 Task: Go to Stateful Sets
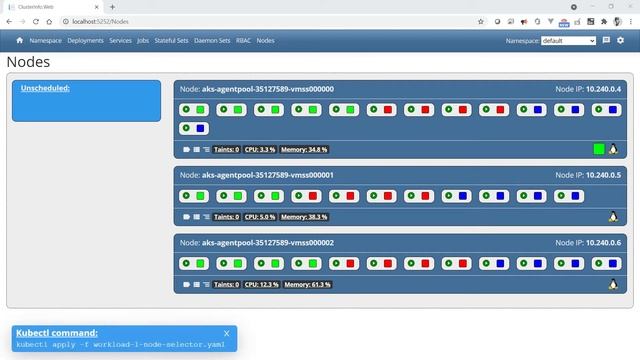tap(171, 40)
